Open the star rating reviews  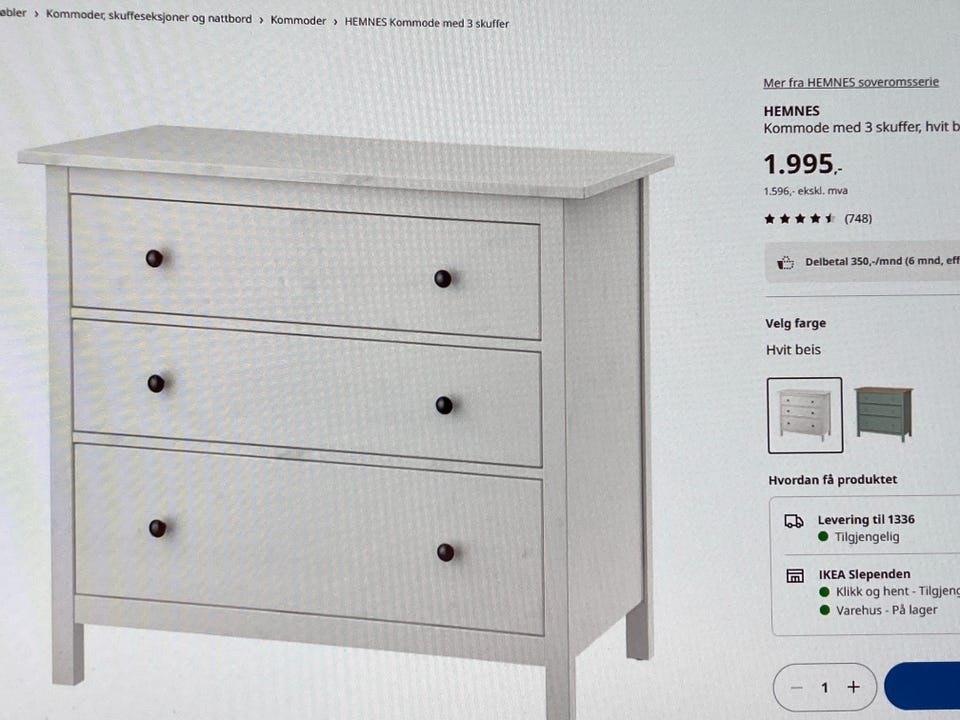pos(799,219)
